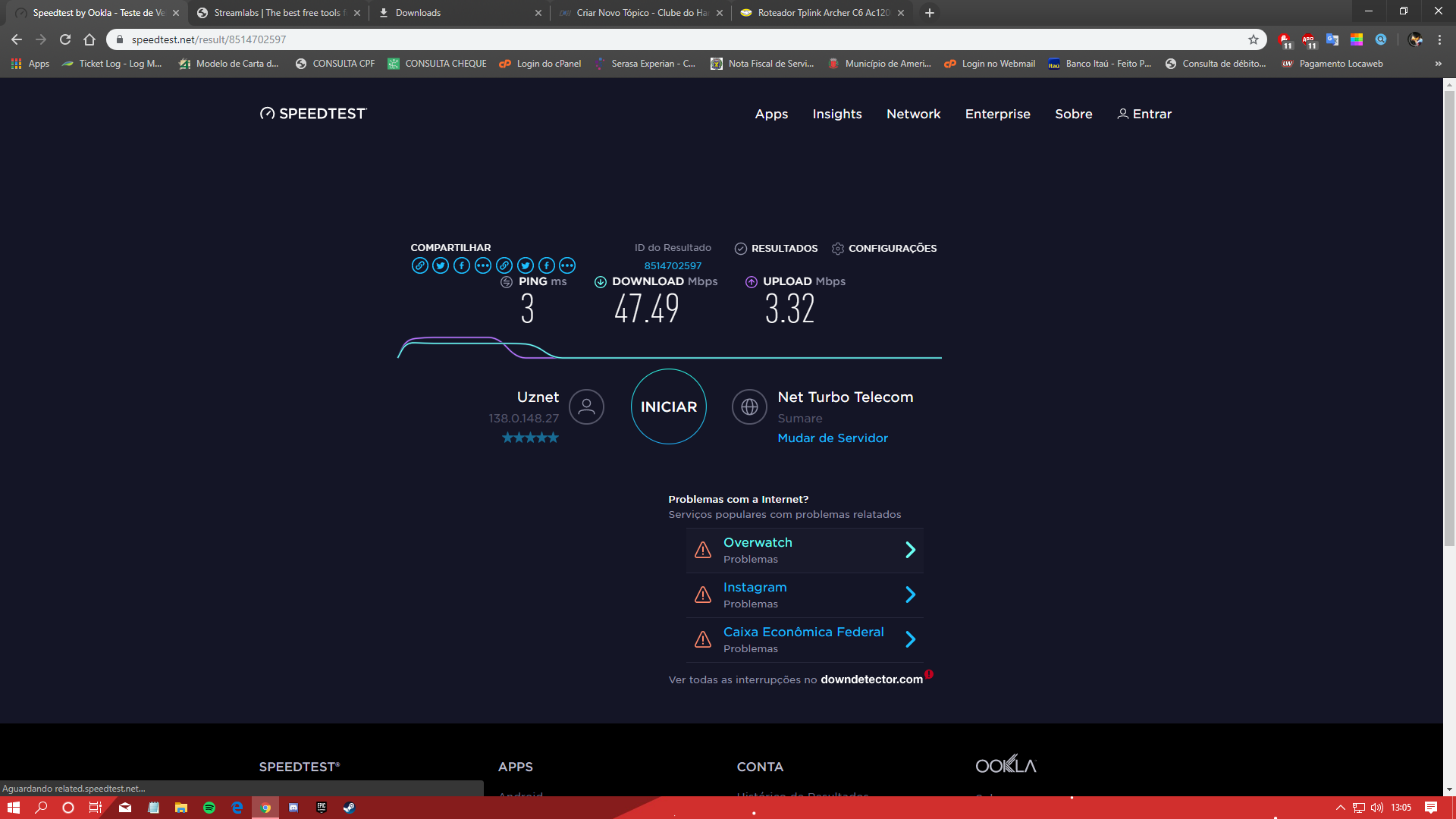
Task: Expand the Caixa Econômica Federal chevron
Action: pos(911,639)
